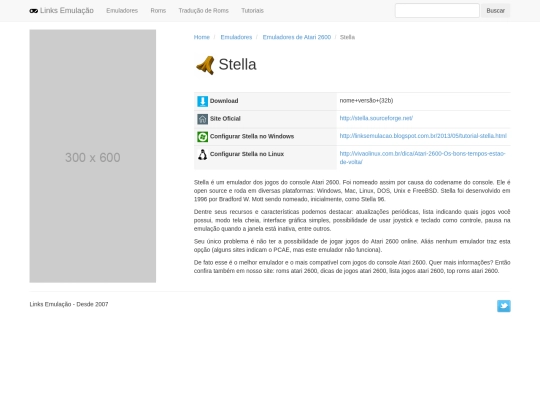Click the 300 x 600 ad placeholder

pos(93,156)
